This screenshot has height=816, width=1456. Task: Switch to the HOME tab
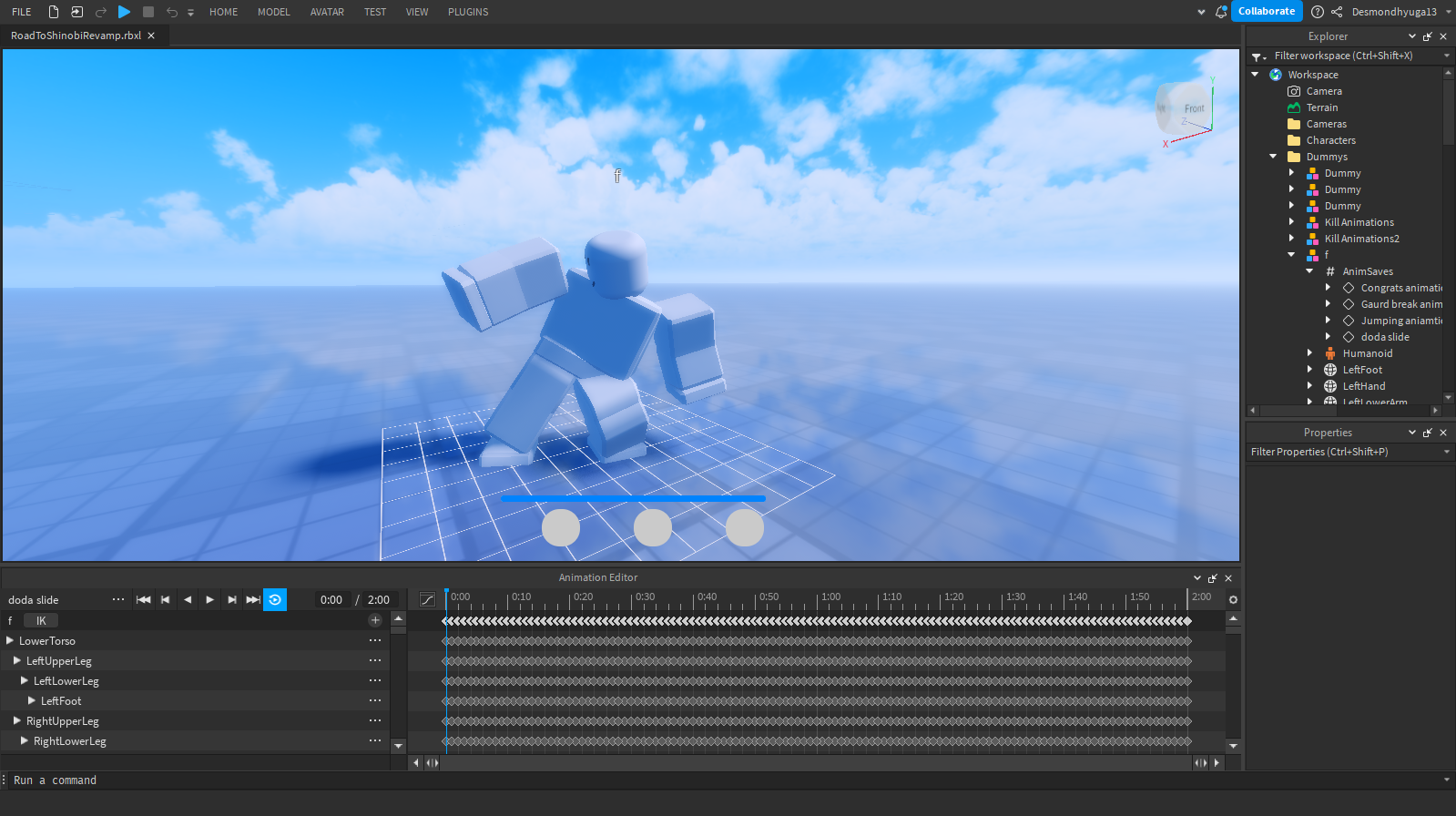click(x=223, y=12)
